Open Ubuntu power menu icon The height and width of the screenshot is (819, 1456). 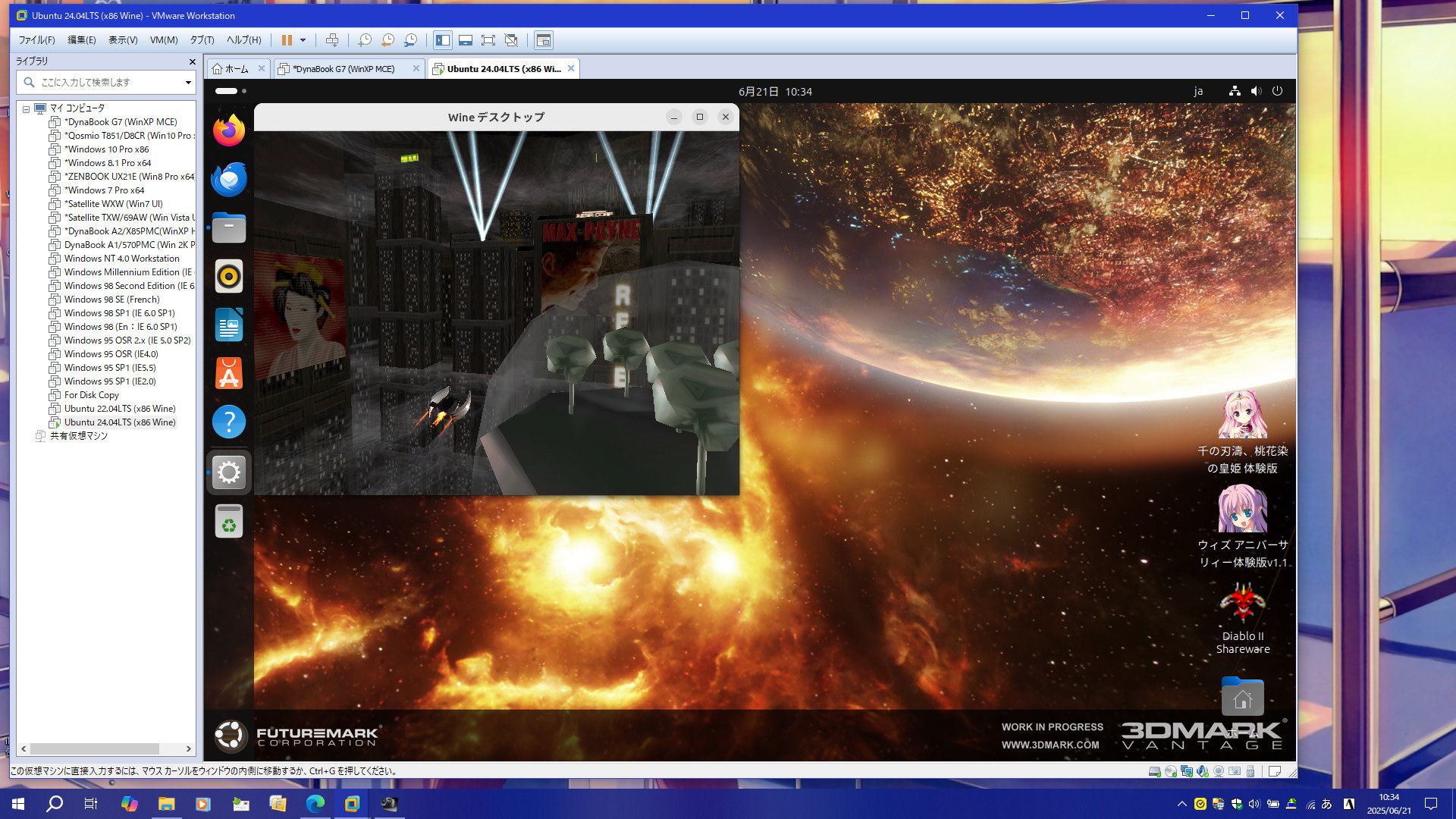click(1277, 91)
